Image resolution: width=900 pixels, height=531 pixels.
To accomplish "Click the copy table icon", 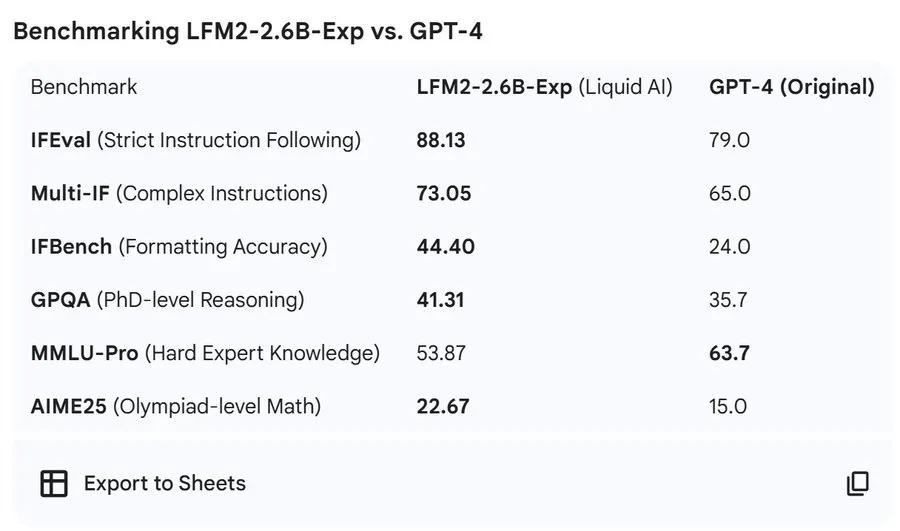I will point(857,484).
